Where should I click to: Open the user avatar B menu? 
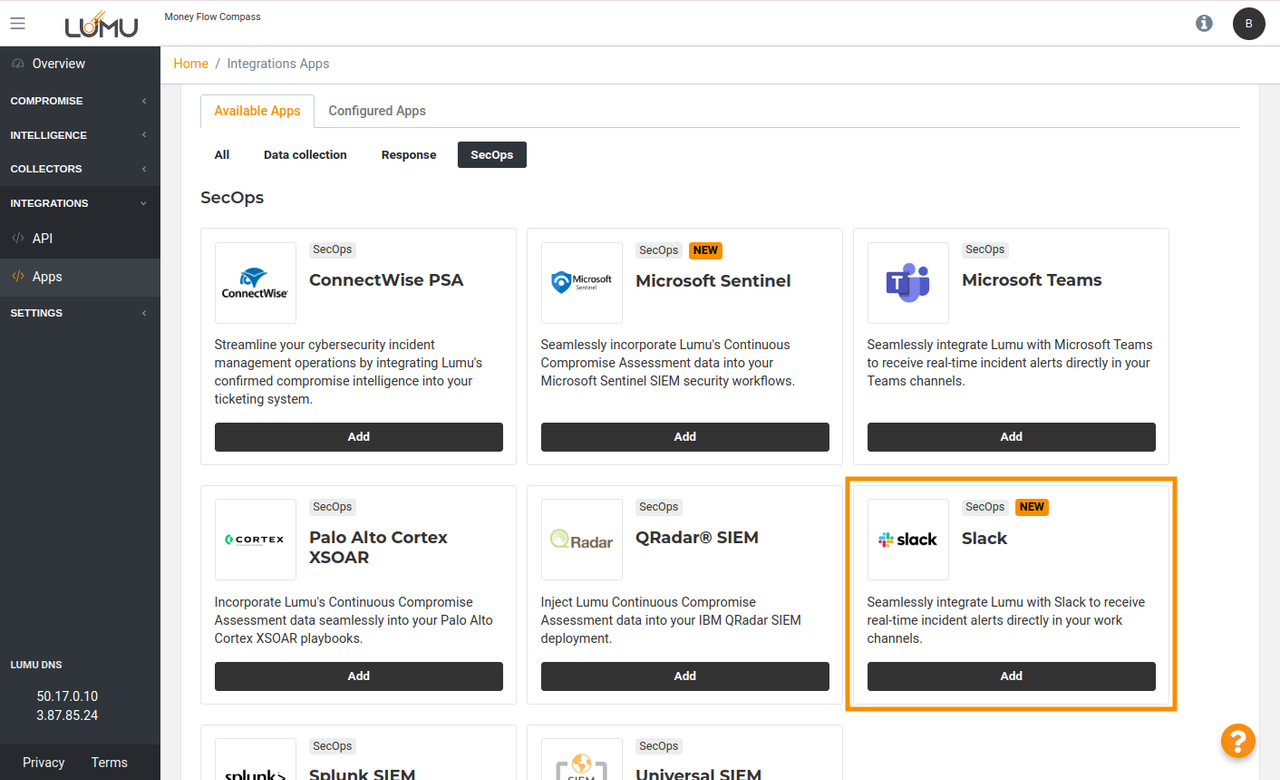[x=1248, y=23]
